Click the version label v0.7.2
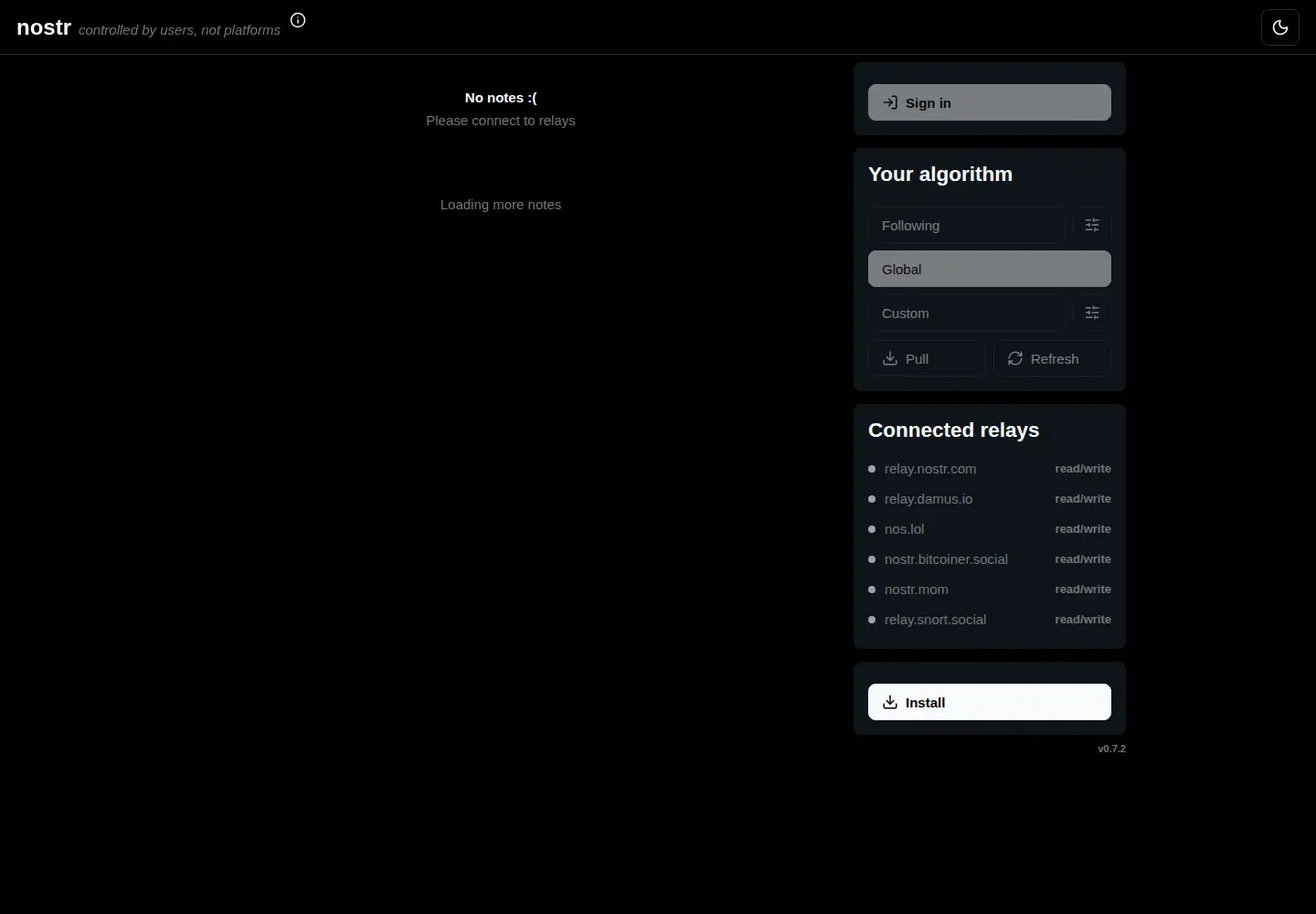Viewport: 1316px width, 914px height. coord(1111,749)
